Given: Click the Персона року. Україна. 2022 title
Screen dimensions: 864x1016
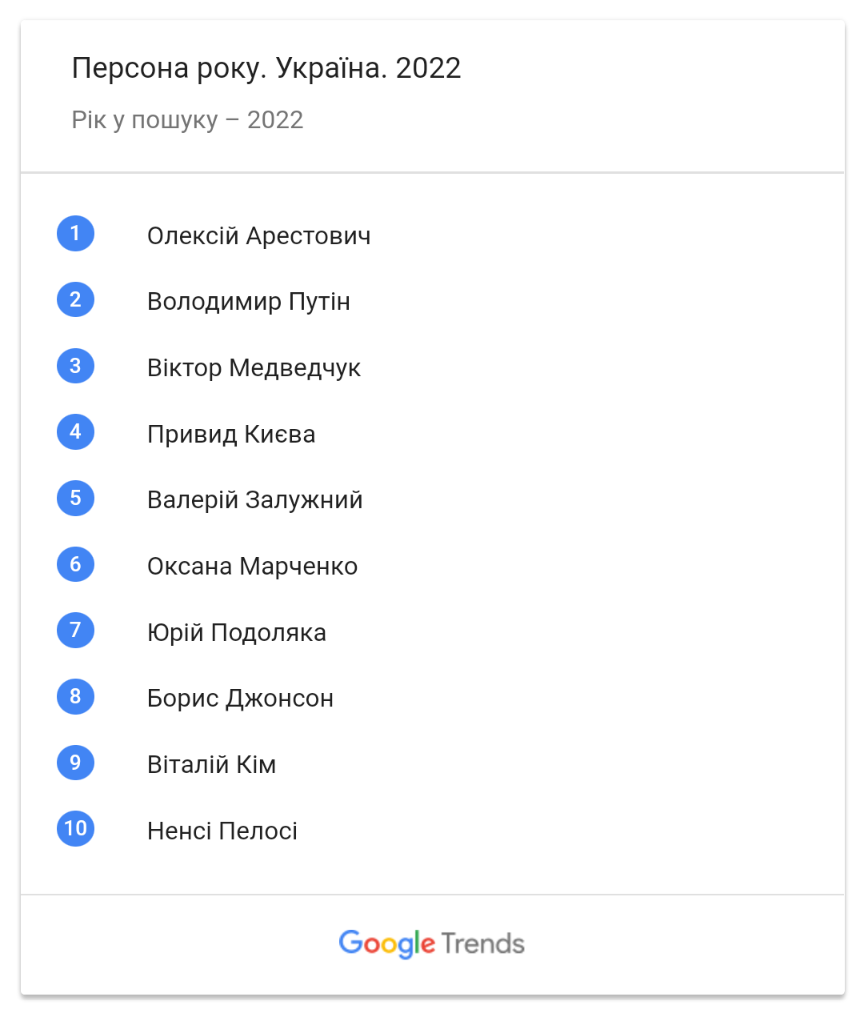Looking at the screenshot, I should click(266, 68).
